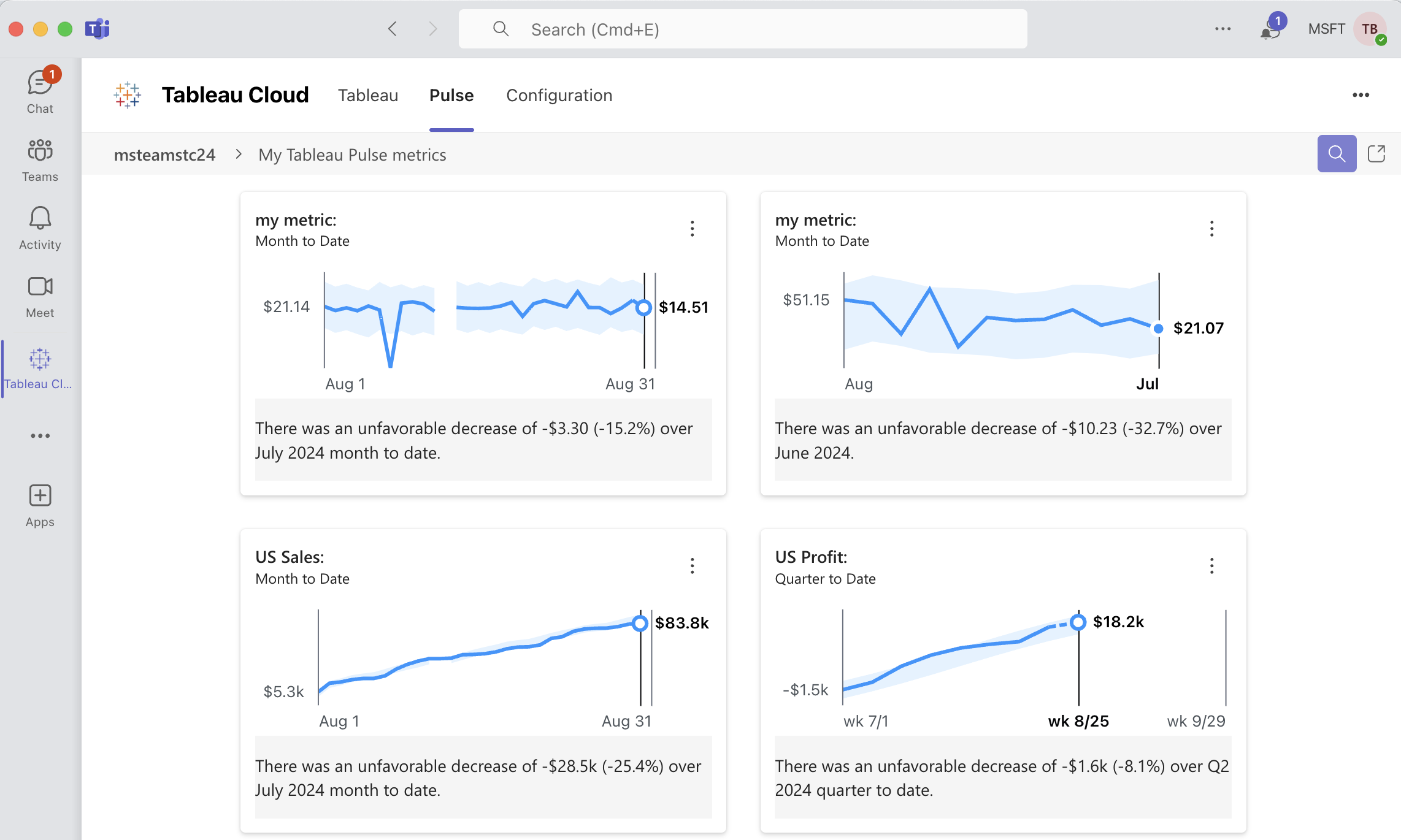Switch to the Configuration tab
Screen dimensions: 1401x840
pos(559,95)
